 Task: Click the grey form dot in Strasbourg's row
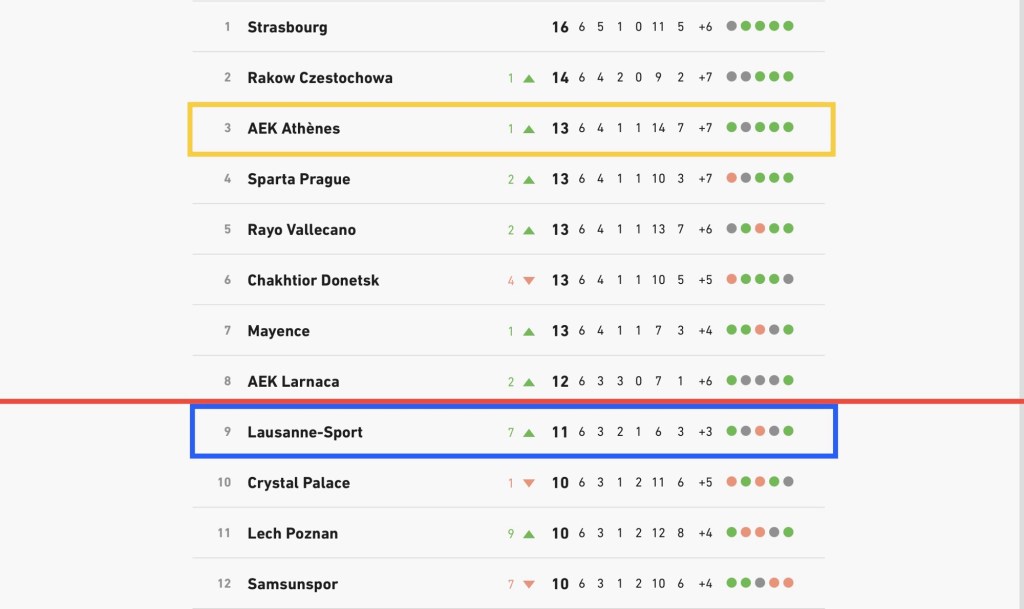click(732, 27)
